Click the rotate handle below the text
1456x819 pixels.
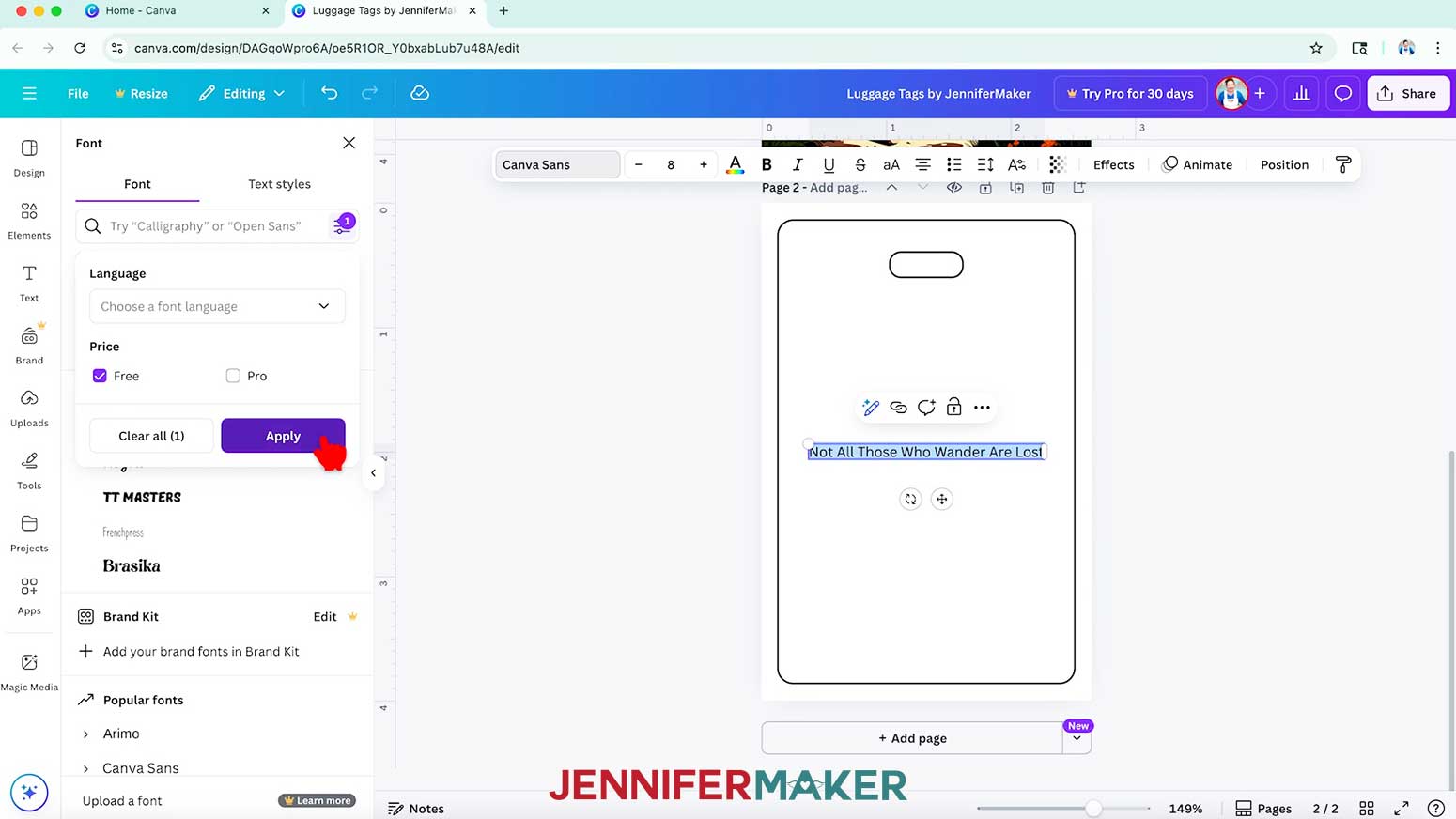pos(910,499)
